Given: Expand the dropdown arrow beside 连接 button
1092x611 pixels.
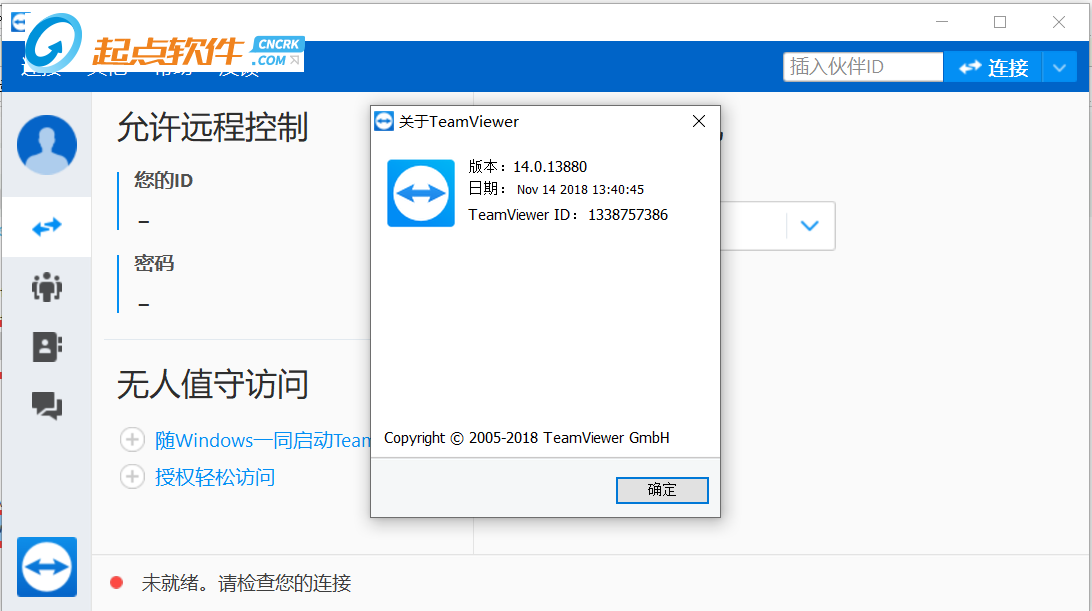Looking at the screenshot, I should coord(1059,68).
